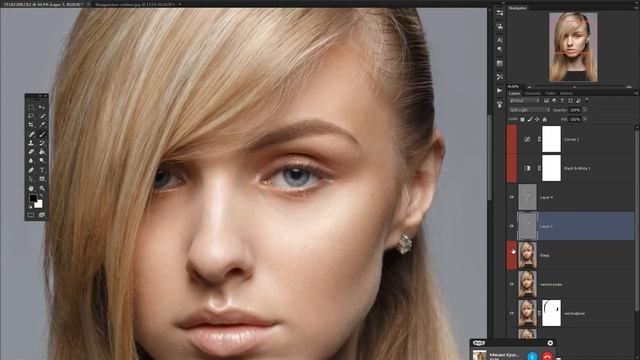Click the foreground black color swatch
Image resolution: width=640 pixels, height=360 pixels.
[x=33, y=199]
